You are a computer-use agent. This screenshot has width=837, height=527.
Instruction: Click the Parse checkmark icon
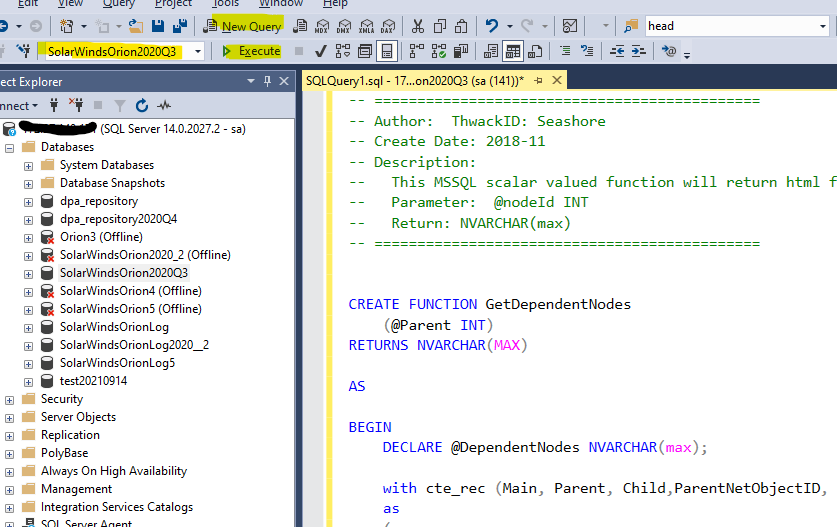point(320,51)
